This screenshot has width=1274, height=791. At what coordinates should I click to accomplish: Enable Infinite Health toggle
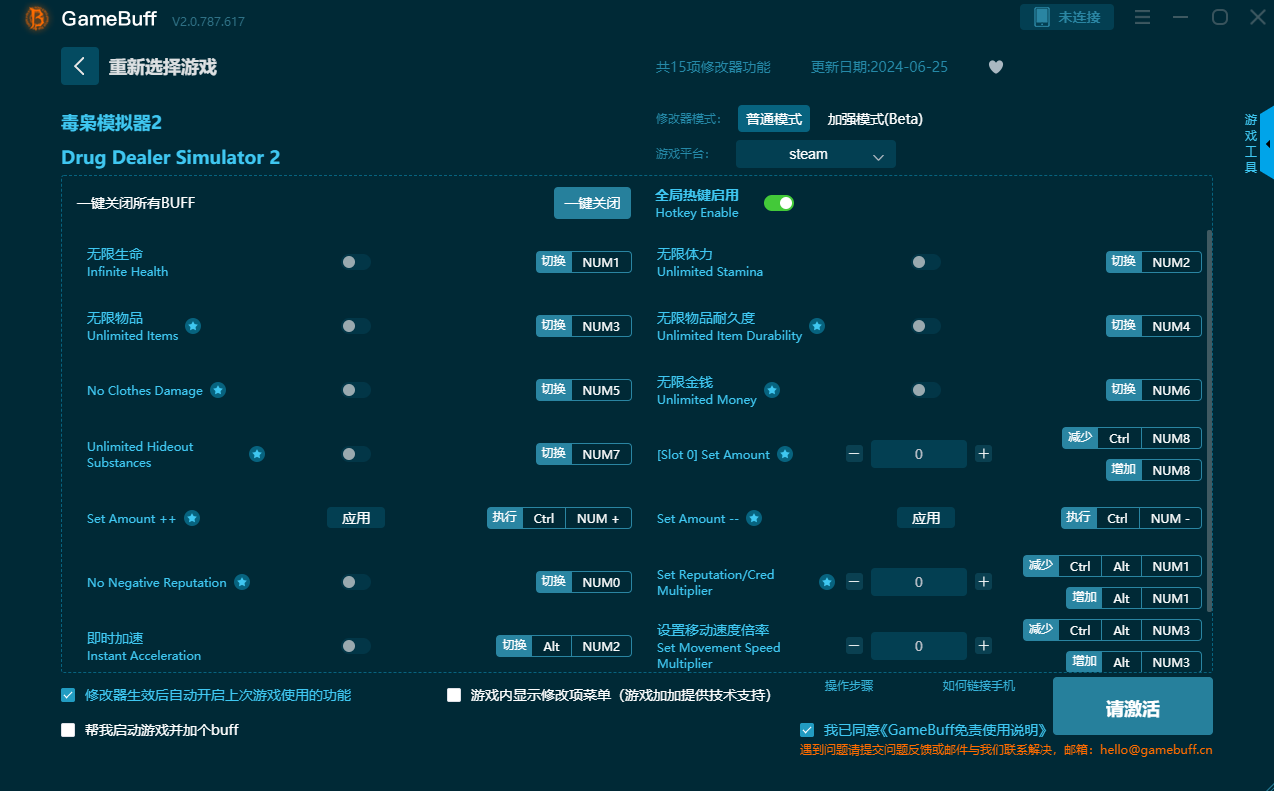tap(356, 262)
